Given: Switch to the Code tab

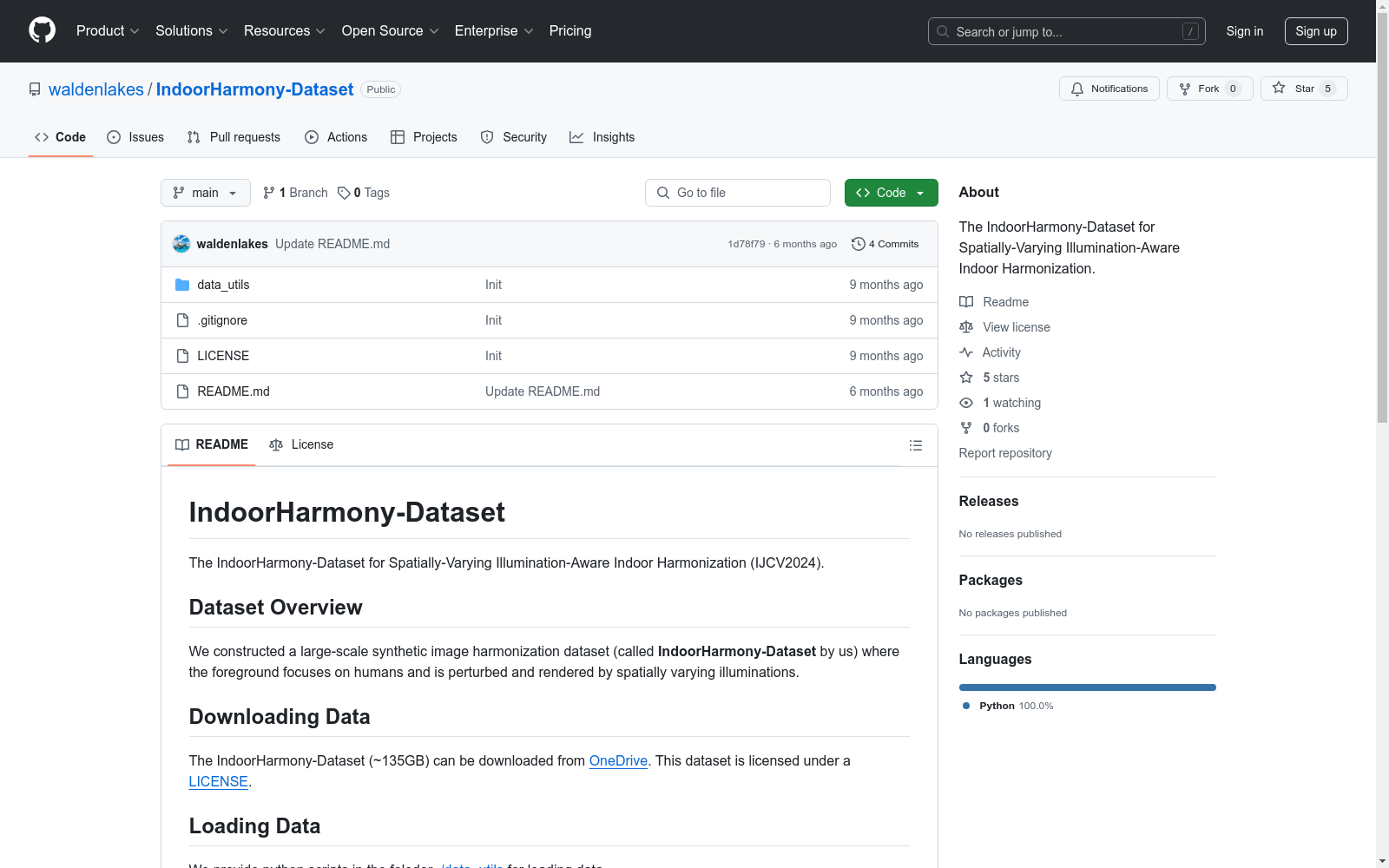Looking at the screenshot, I should pyautogui.click(x=61, y=137).
